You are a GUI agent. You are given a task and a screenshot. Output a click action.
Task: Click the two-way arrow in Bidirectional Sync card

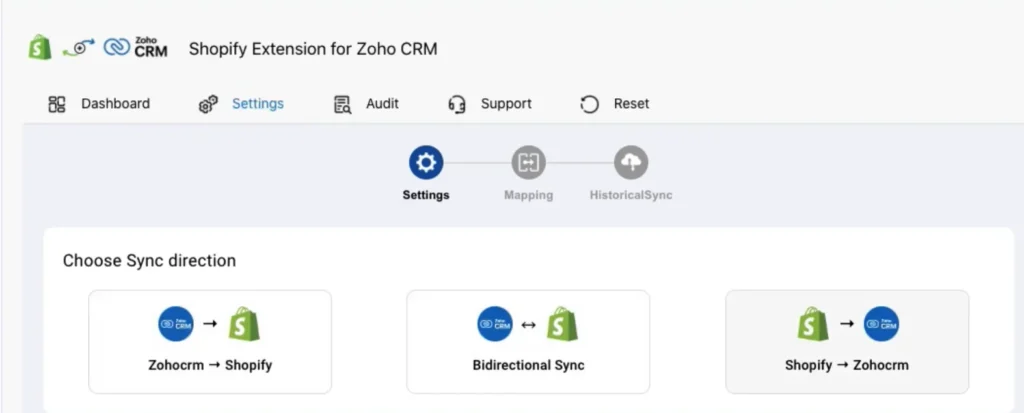(x=528, y=324)
